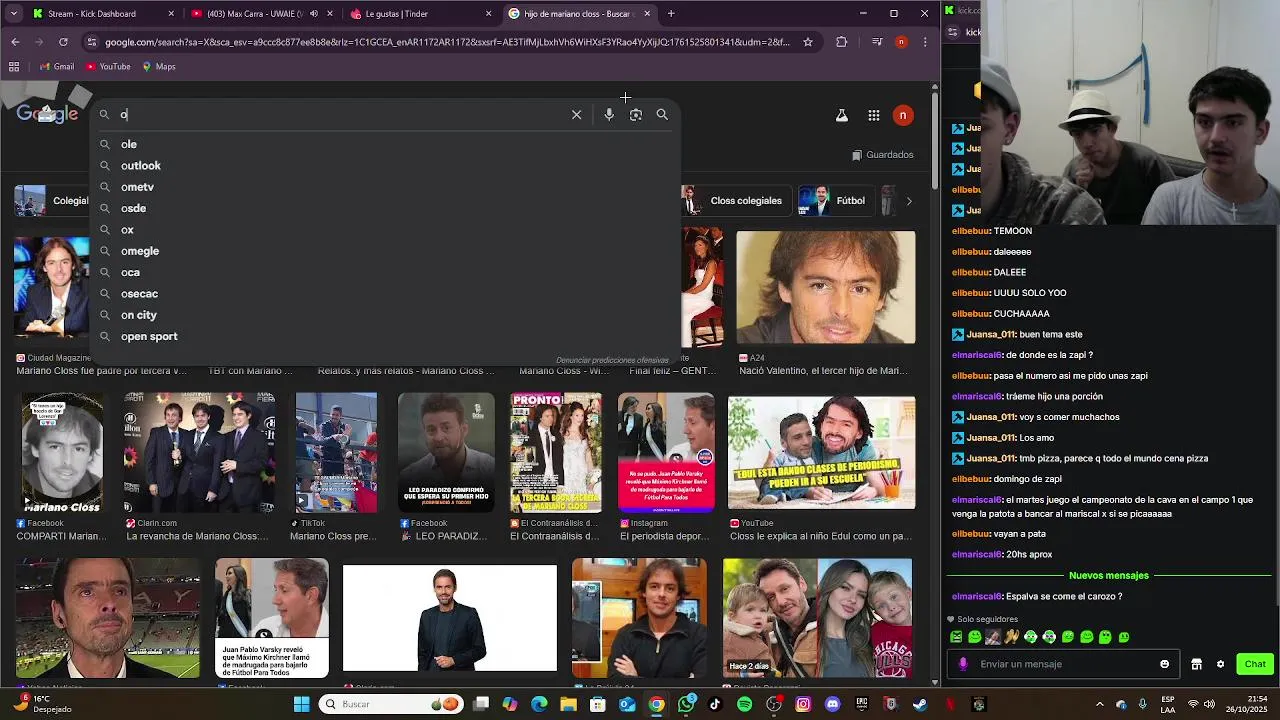Viewport: 1280px width, 720px height.
Task: Mute the YouTube tab audio icon
Action: pyautogui.click(x=313, y=14)
